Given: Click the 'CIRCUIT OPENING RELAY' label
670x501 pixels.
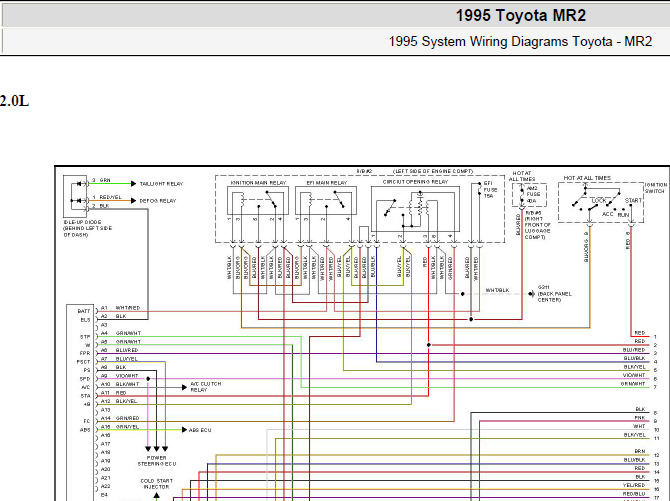Looking at the screenshot, I should [415, 182].
